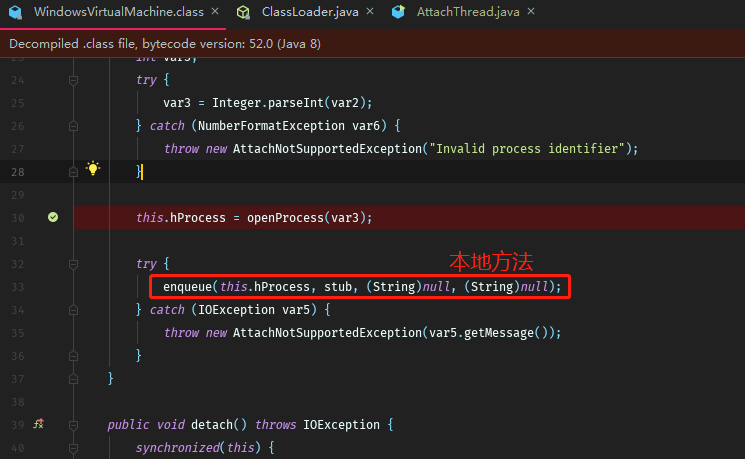Collapse the catch IOException block at line 34
Image resolution: width=745 pixels, height=459 pixels.
pos(73,310)
